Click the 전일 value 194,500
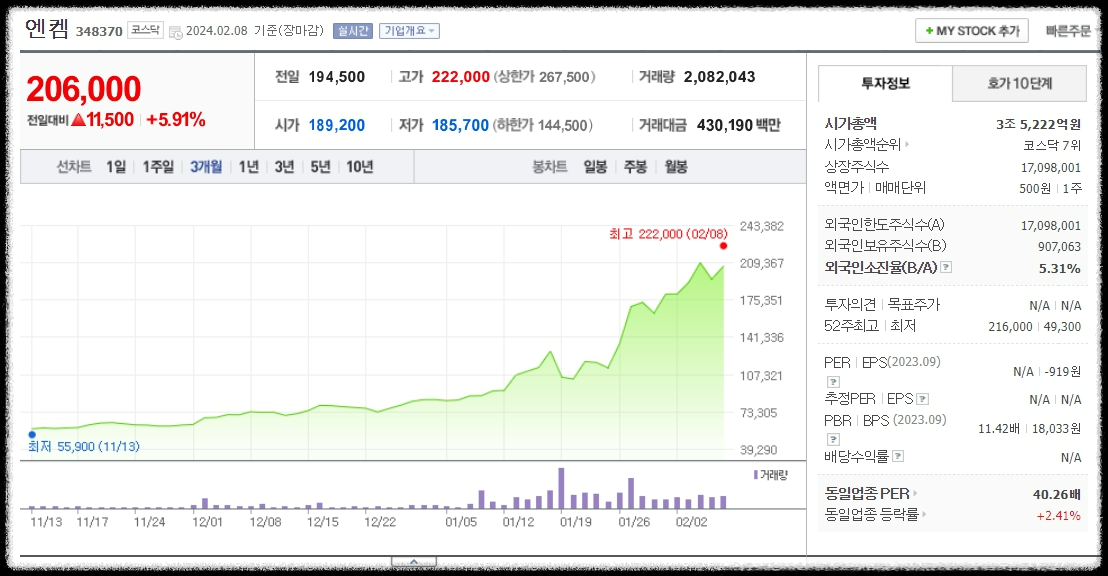This screenshot has width=1108, height=576. (x=337, y=77)
